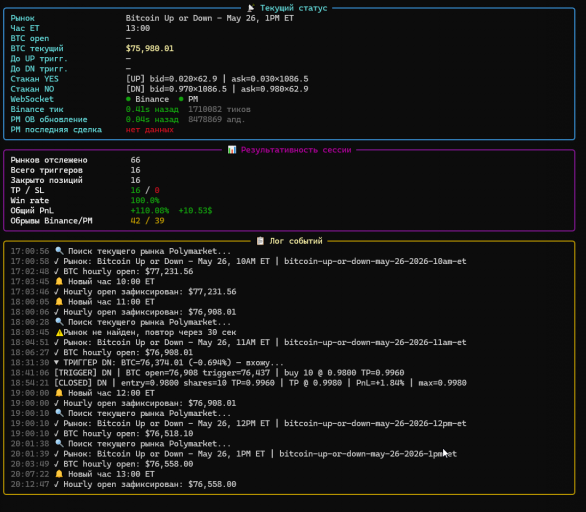Image resolution: width=586 pixels, height=512 pixels.
Task: Click the green Win rate 100.0% value
Action: tap(145, 201)
